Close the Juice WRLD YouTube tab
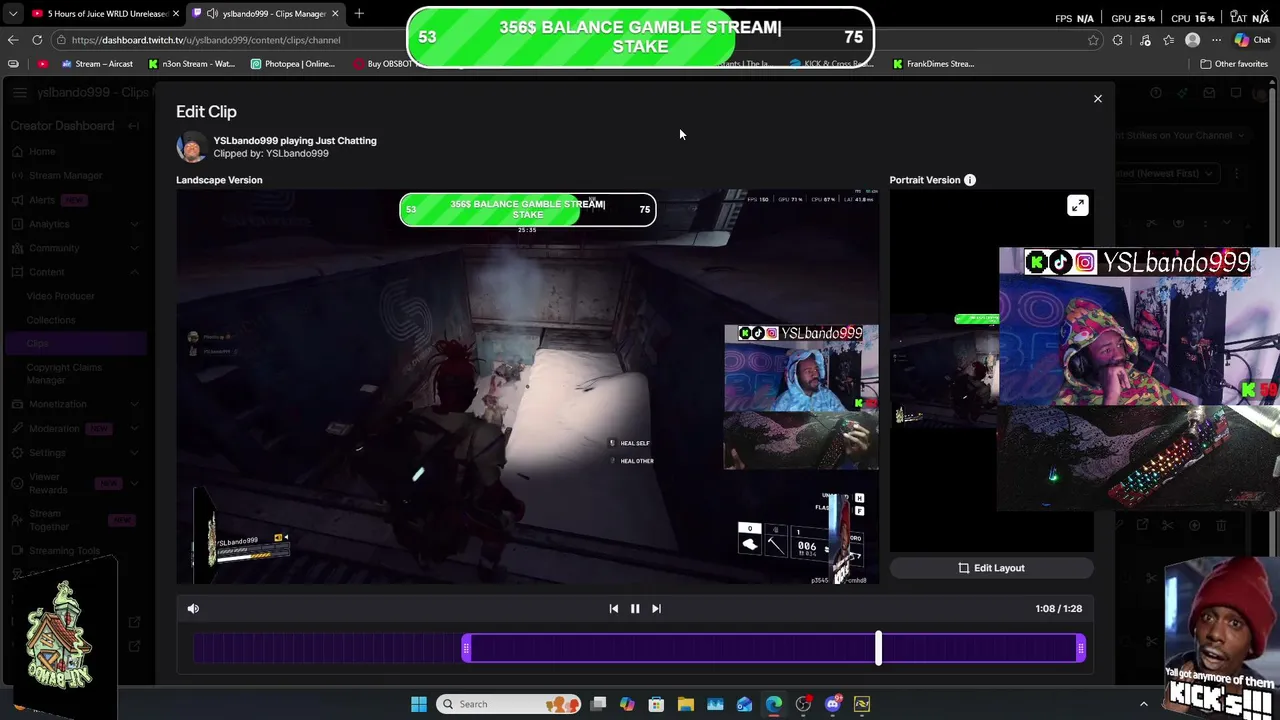The image size is (1280, 720). (x=176, y=13)
